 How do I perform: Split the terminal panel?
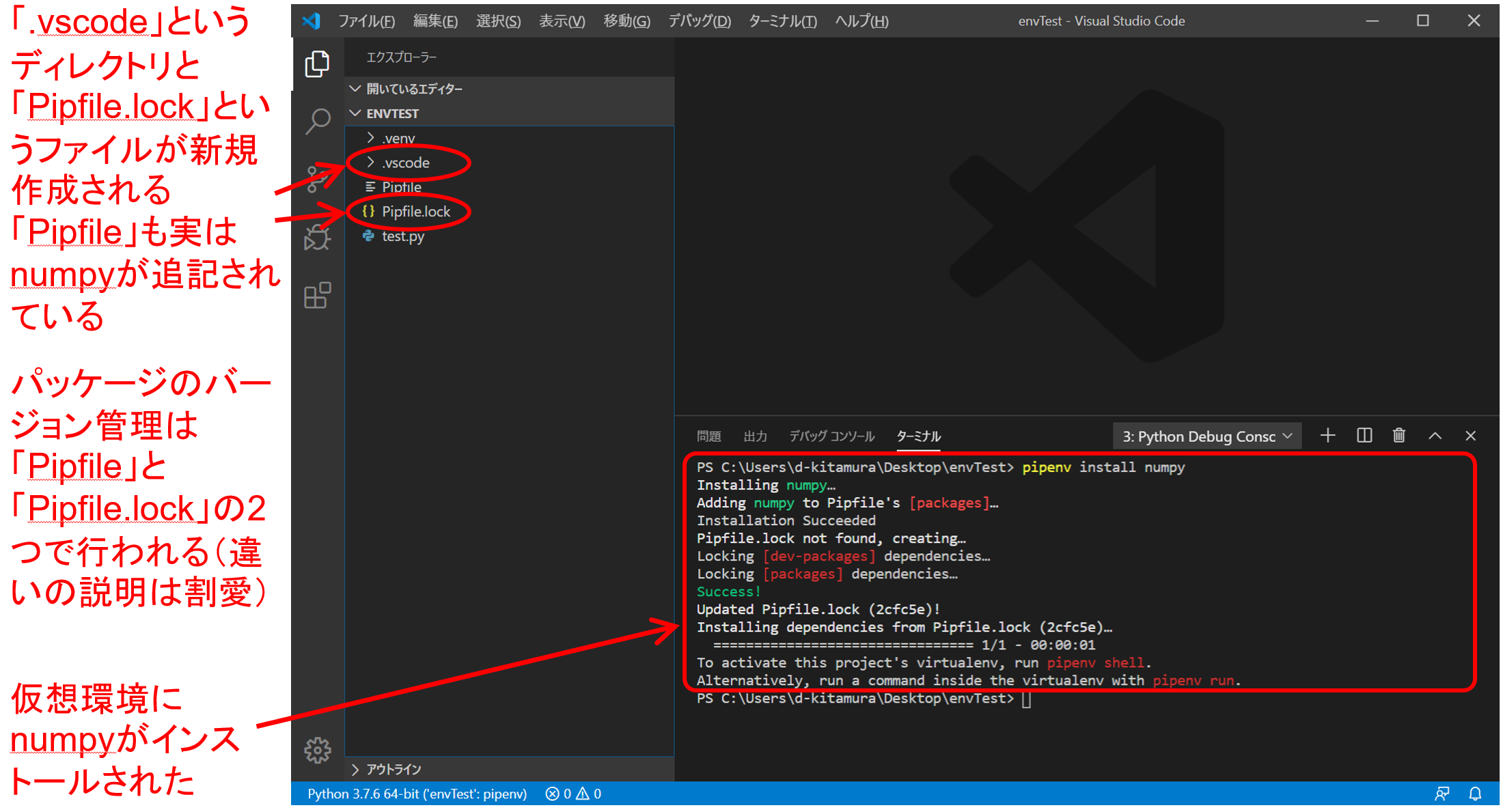coord(1364,436)
